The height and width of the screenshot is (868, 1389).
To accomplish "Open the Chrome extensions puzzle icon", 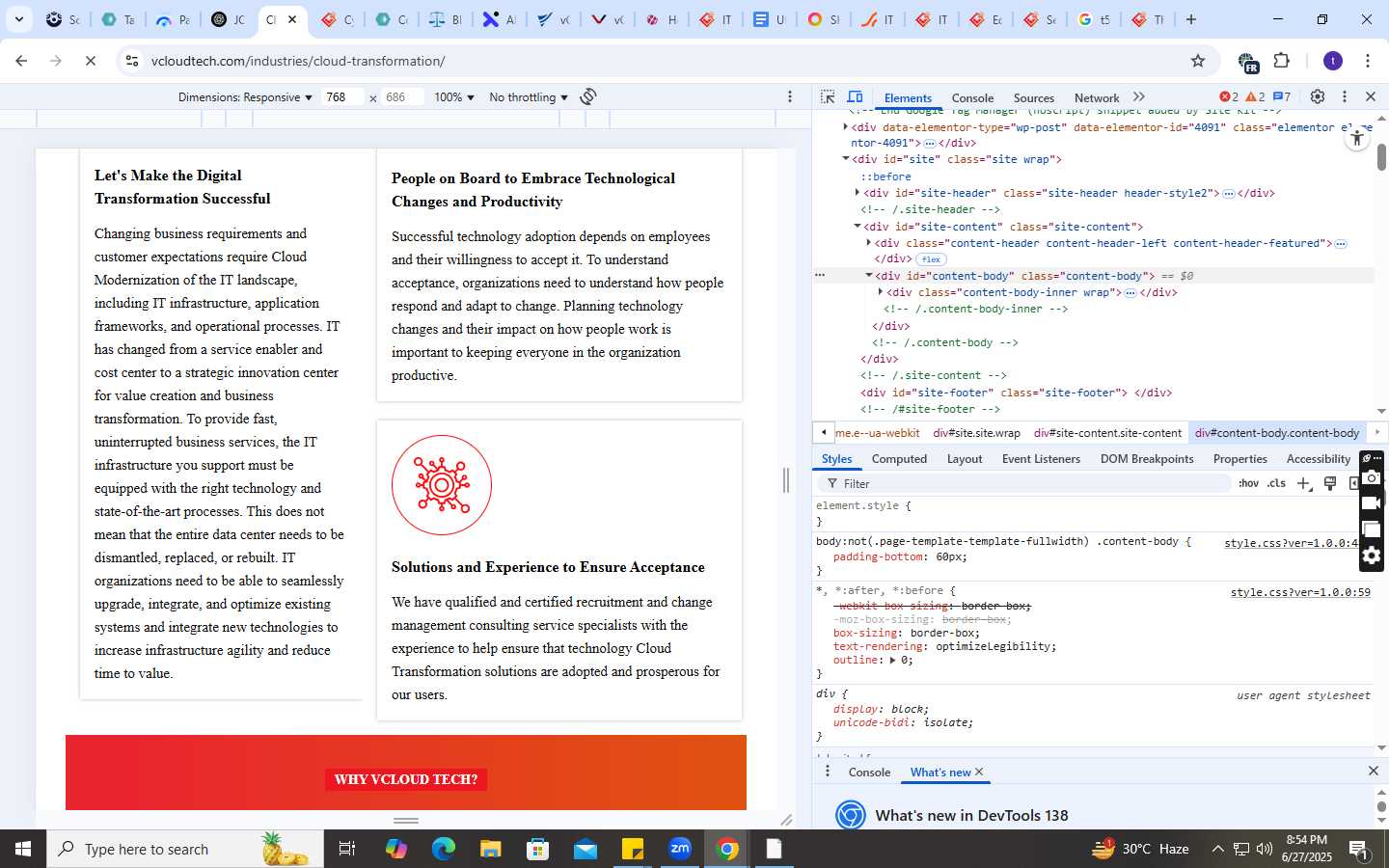I will tap(1282, 61).
